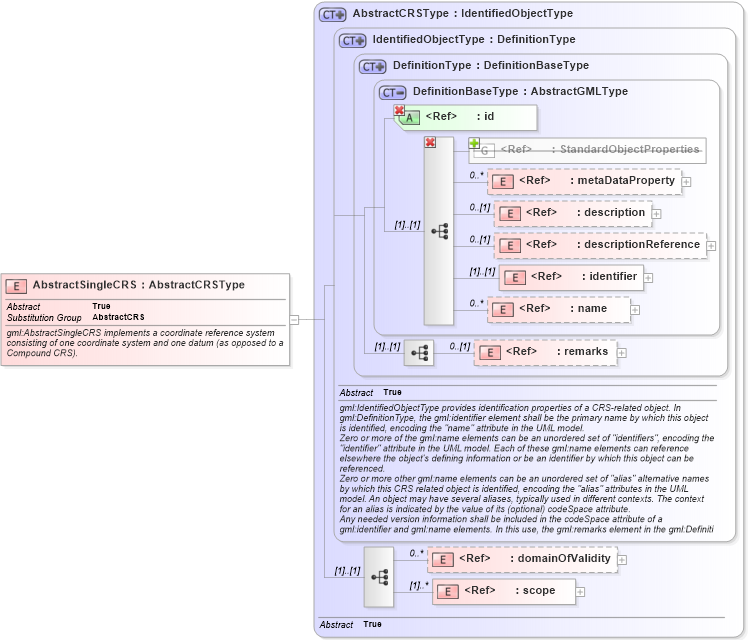Click the E icon of scope element
The image size is (748, 640).
pos(447,591)
